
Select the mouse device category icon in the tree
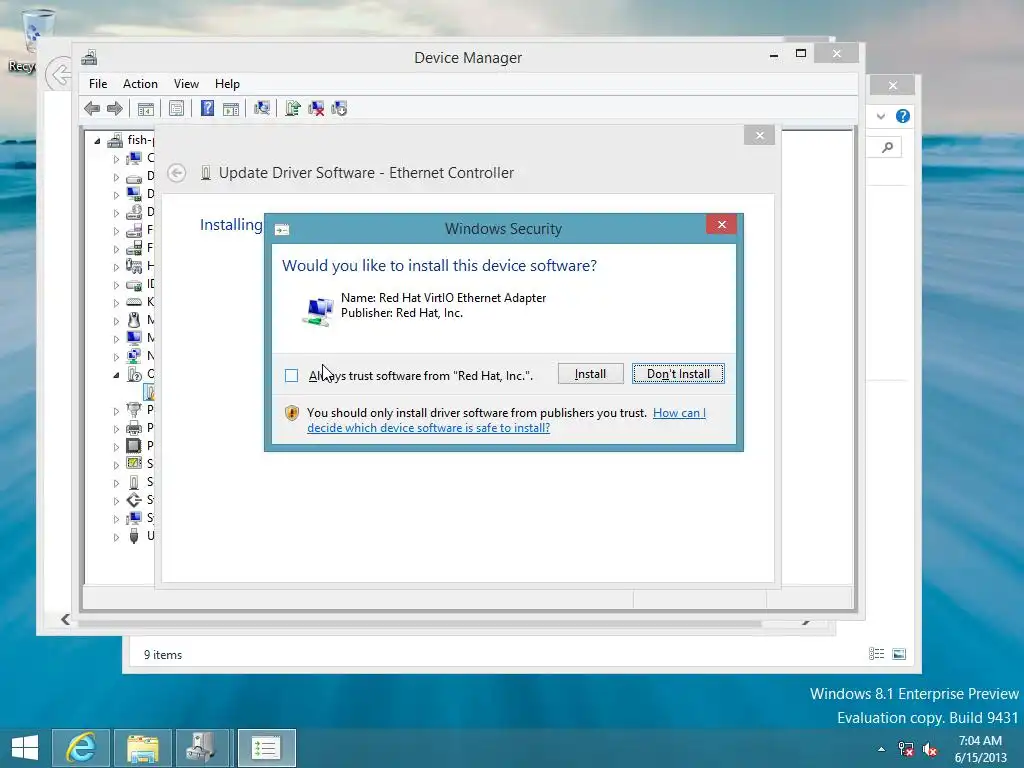[134, 320]
